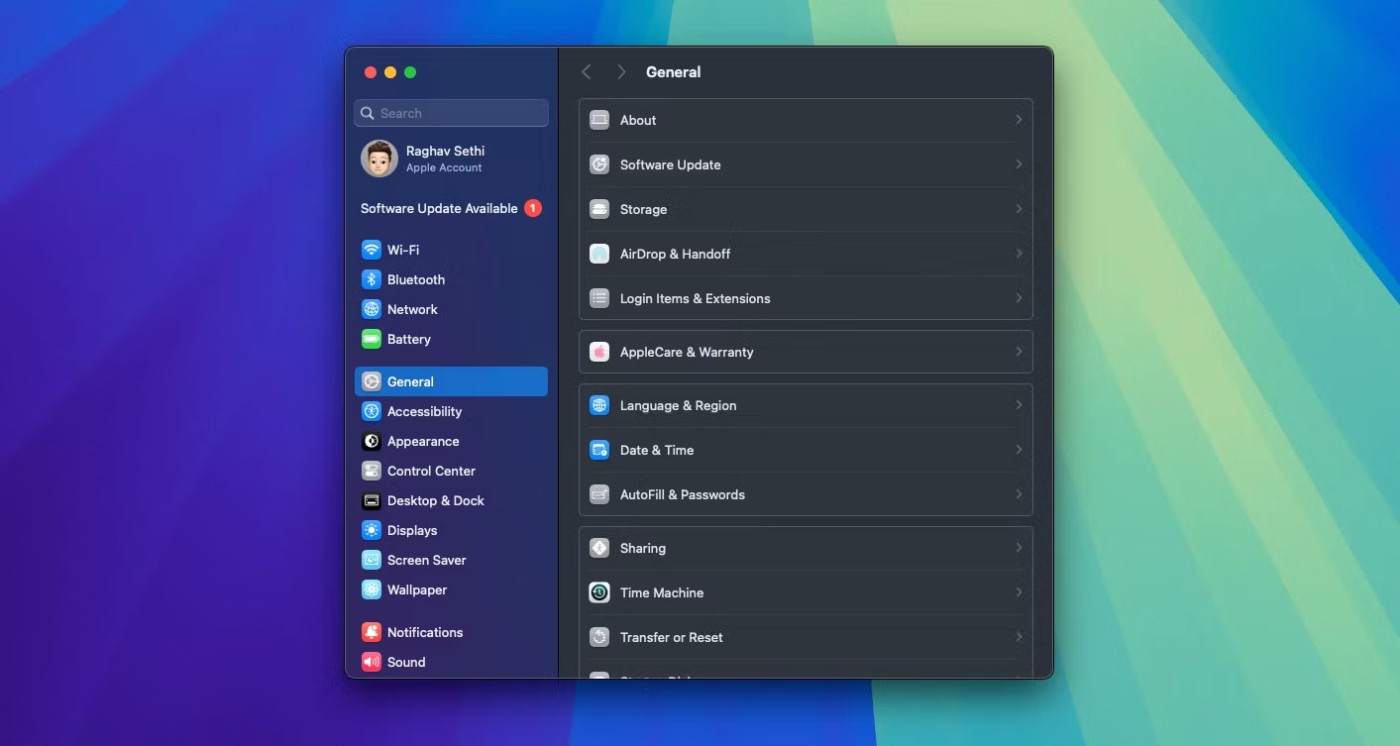Screen dimensions: 1400x746
Task: Switch to Notifications settings pane
Action: (x=425, y=632)
